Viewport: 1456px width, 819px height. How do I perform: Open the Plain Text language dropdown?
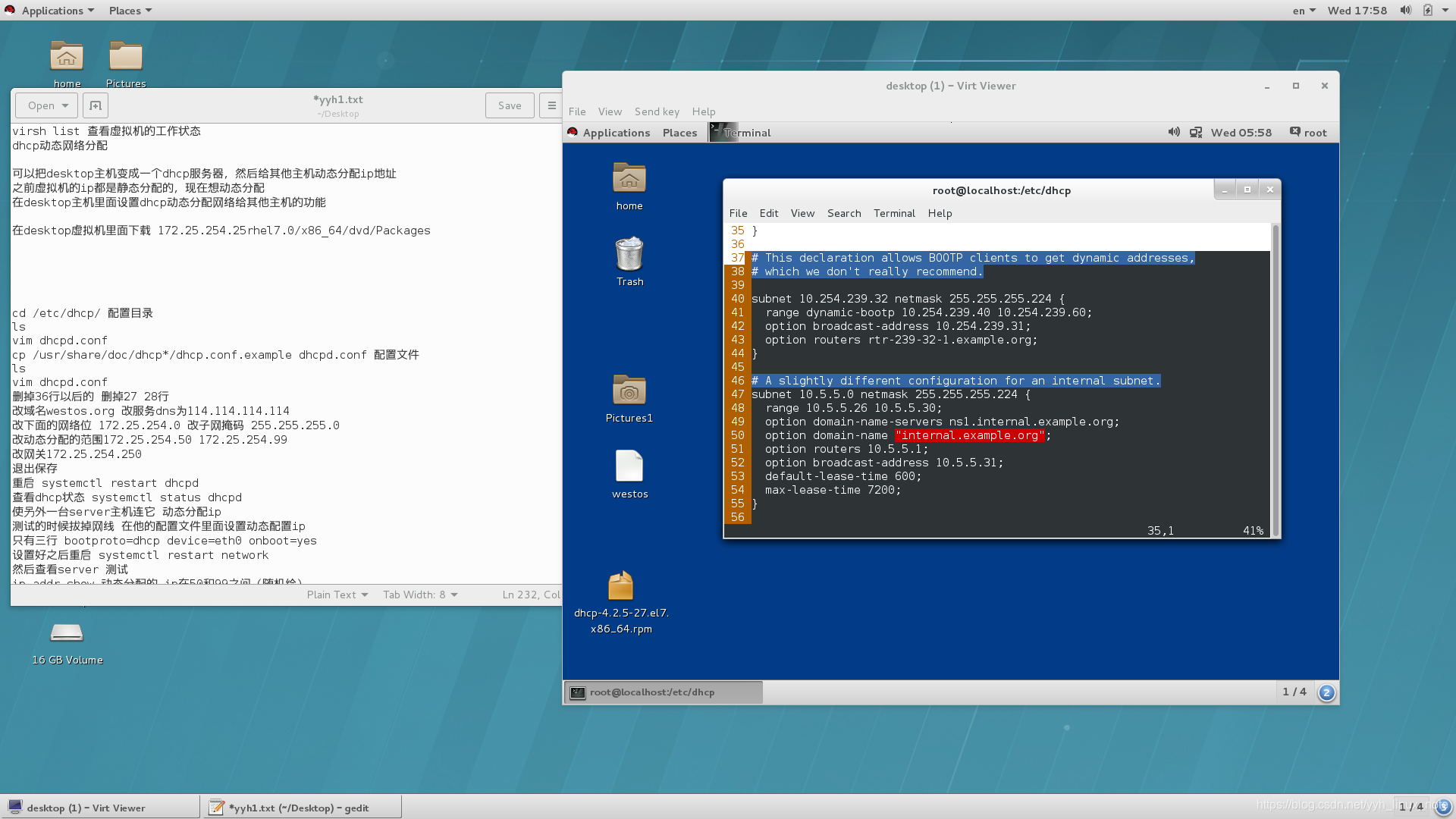(x=337, y=595)
